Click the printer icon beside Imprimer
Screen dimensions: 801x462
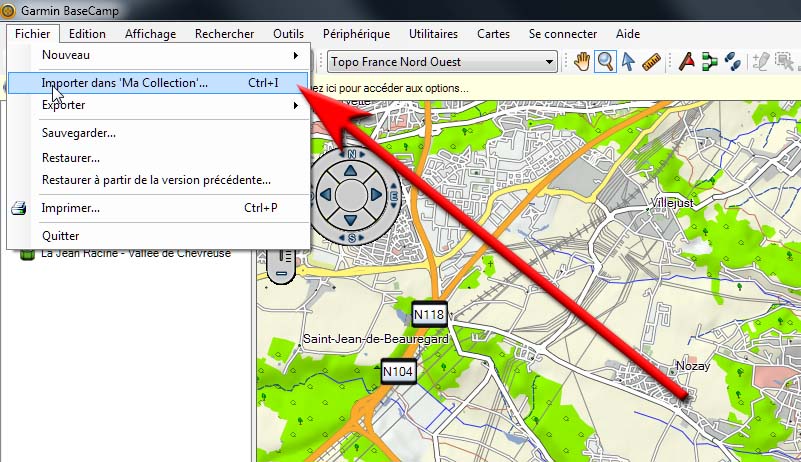pyautogui.click(x=19, y=208)
